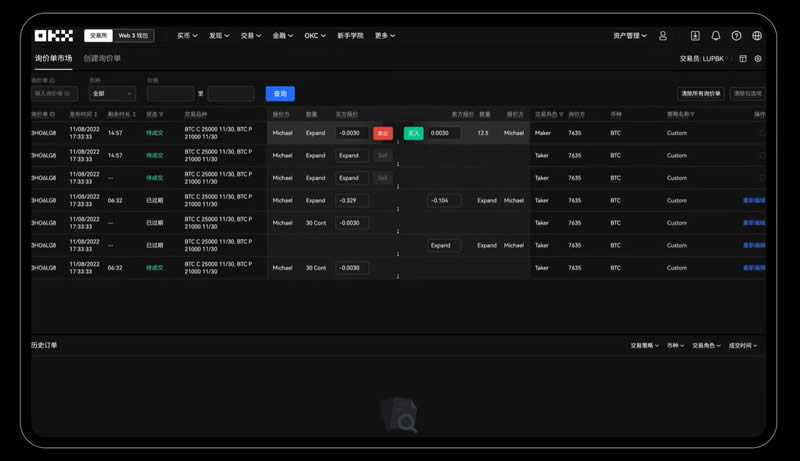Click the layout icon beside trader LUPBK
This screenshot has height=461, width=800.
coord(743,59)
